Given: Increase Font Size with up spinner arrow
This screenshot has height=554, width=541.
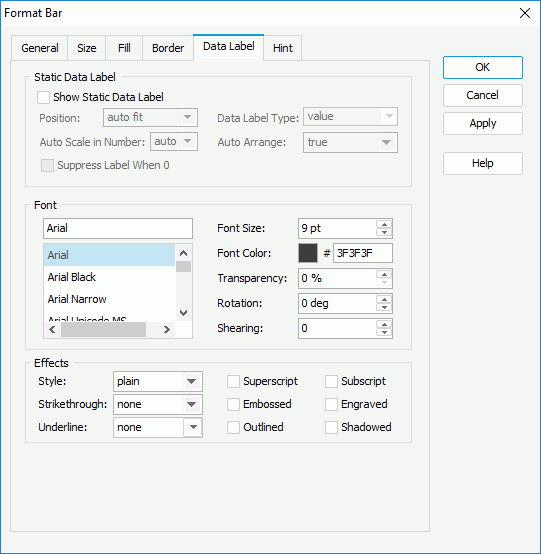Looking at the screenshot, I should 384,225.
